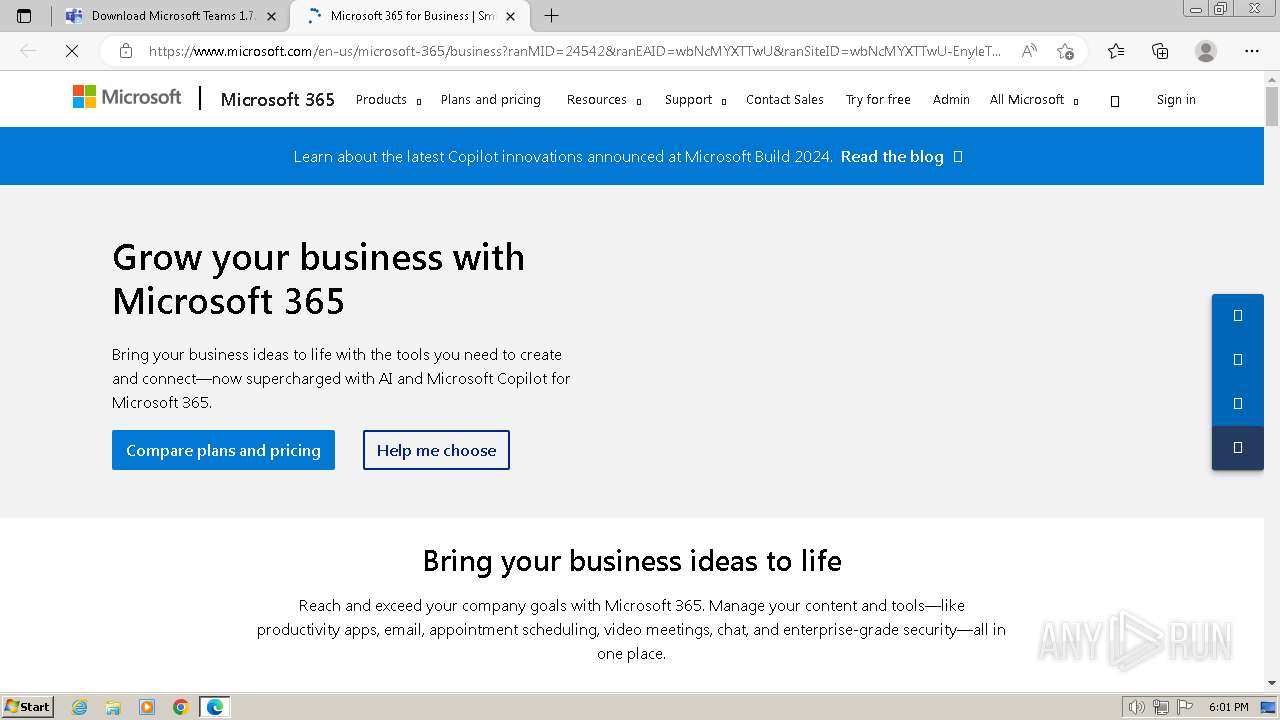Open Plans and pricing menu item
The height and width of the screenshot is (720, 1280).
pyautogui.click(x=490, y=100)
